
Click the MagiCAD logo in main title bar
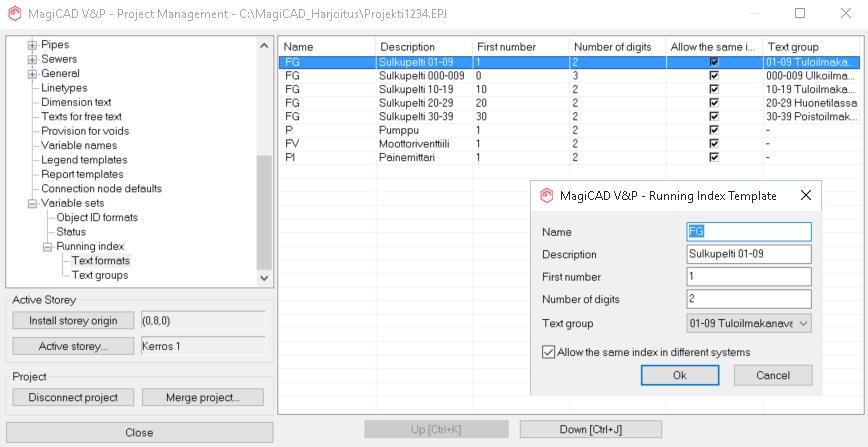pyautogui.click(x=15, y=13)
